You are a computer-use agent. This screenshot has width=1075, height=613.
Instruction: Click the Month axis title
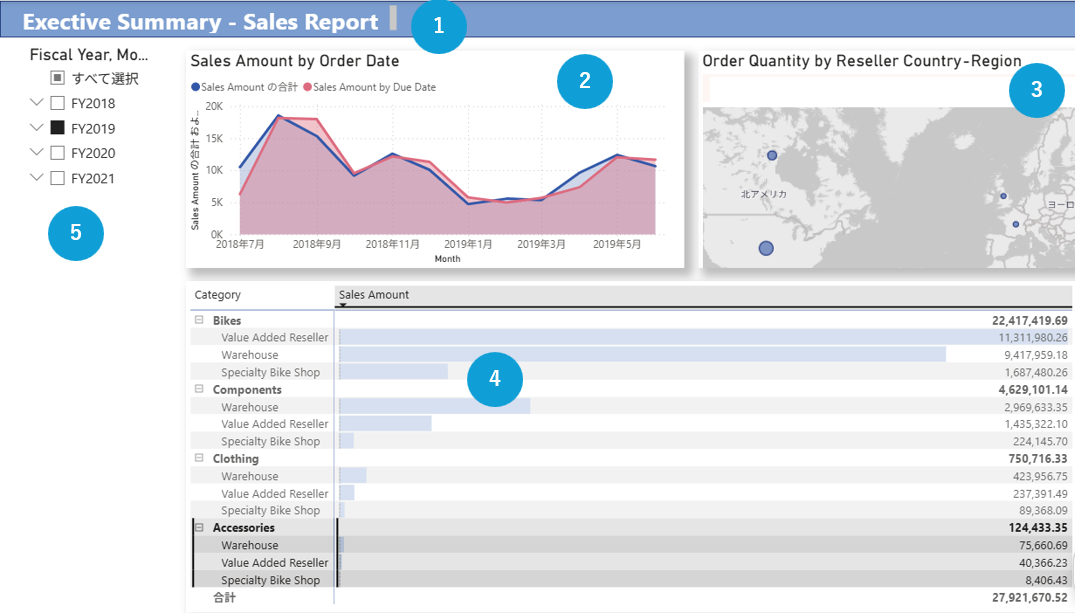[448, 259]
